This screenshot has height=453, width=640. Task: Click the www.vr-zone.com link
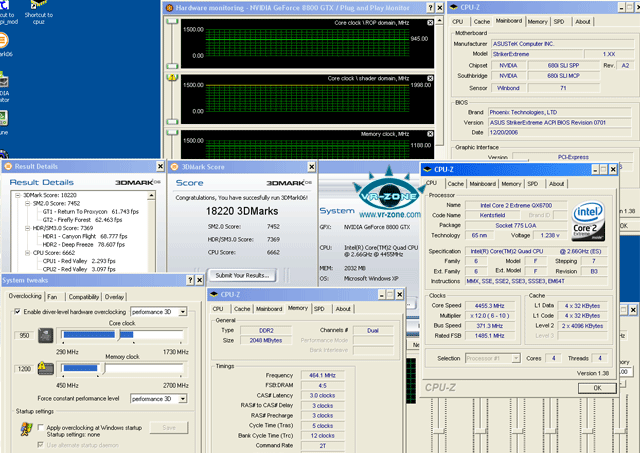[x=390, y=214]
